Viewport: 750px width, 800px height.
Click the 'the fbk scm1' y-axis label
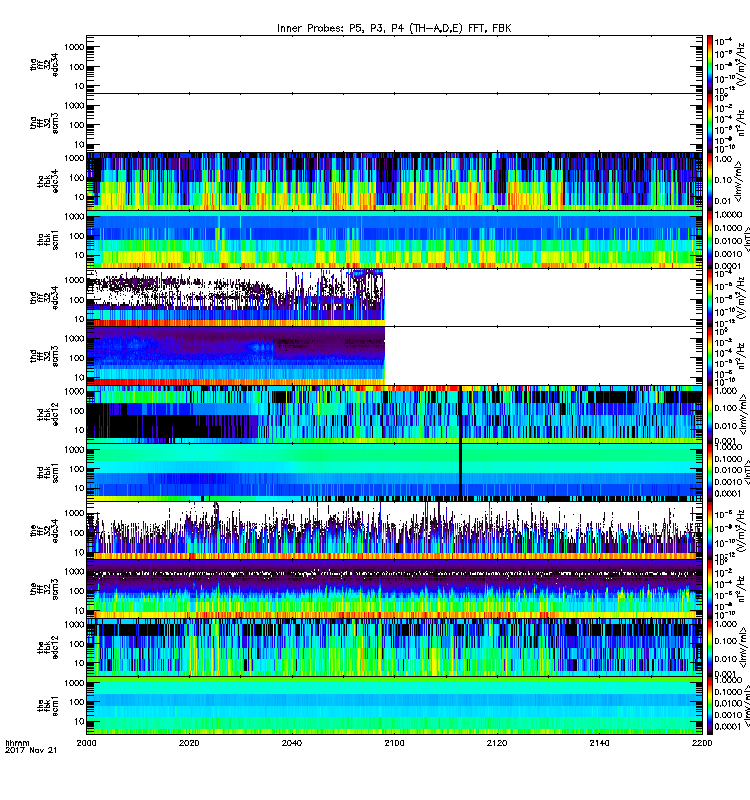click(x=48, y=706)
